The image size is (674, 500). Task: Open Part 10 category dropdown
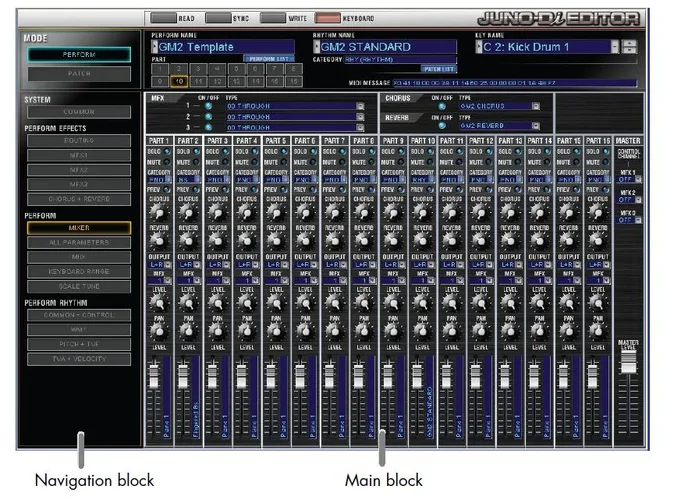click(x=432, y=180)
